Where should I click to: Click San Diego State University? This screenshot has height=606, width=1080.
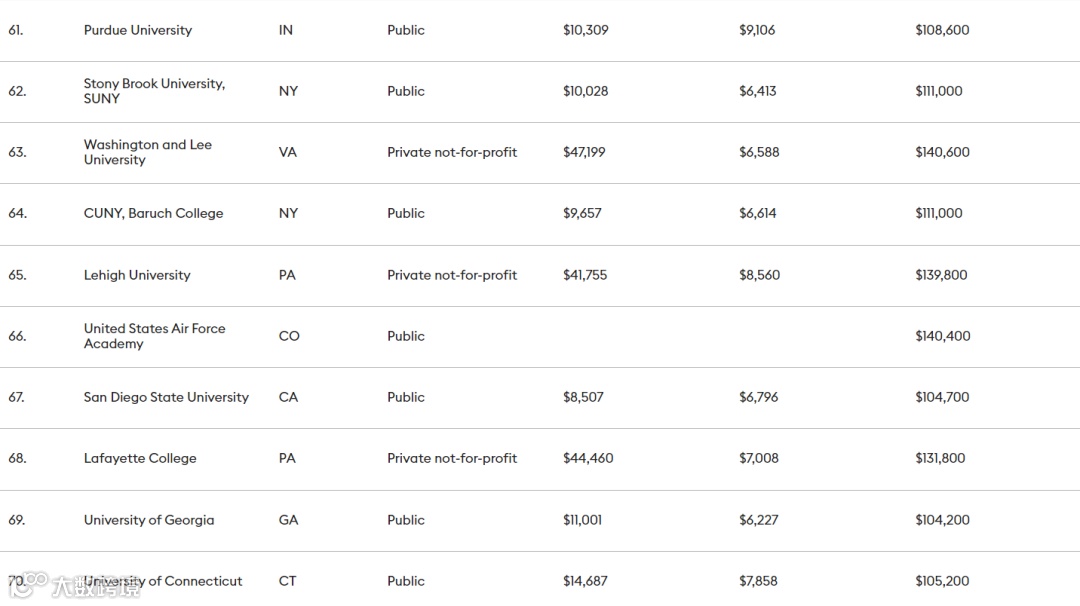click(x=166, y=397)
